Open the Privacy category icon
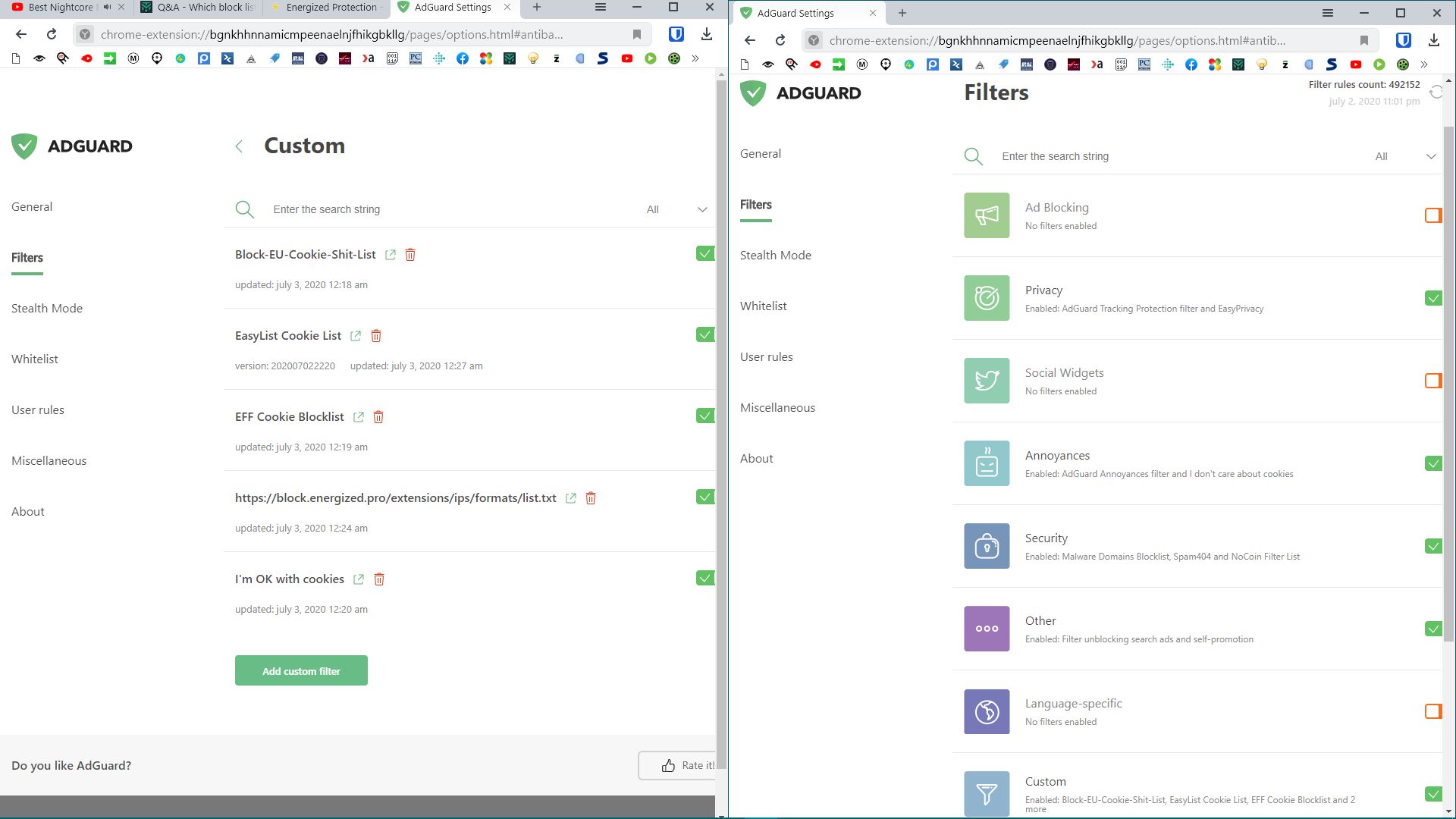 click(x=987, y=298)
